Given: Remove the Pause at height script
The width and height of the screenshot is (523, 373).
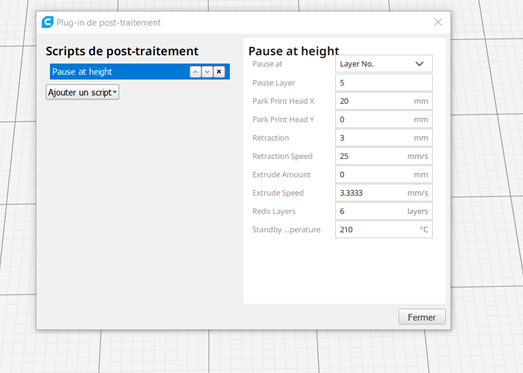Looking at the screenshot, I should click(x=219, y=72).
